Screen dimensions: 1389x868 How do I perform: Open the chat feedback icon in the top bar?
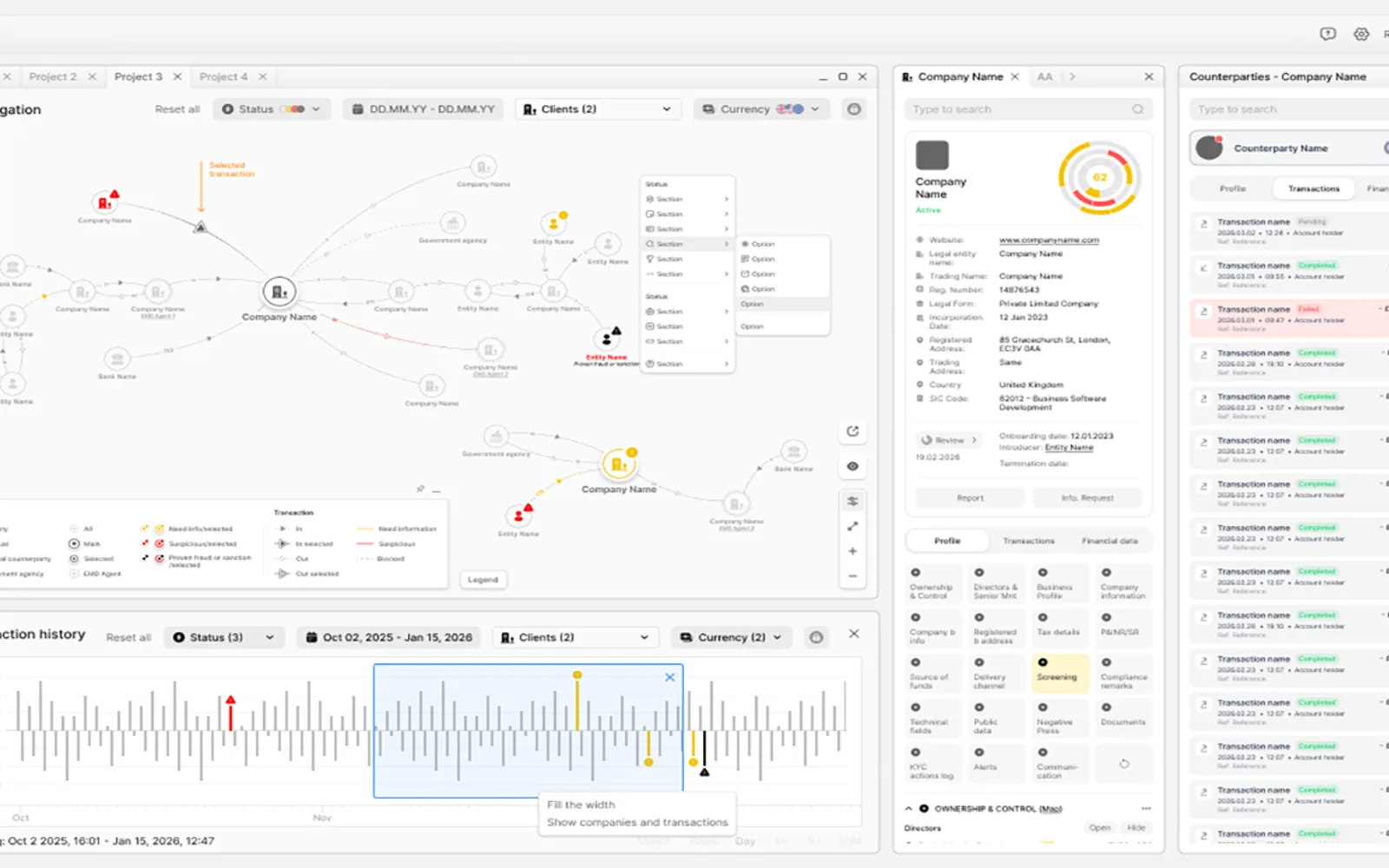1327,34
